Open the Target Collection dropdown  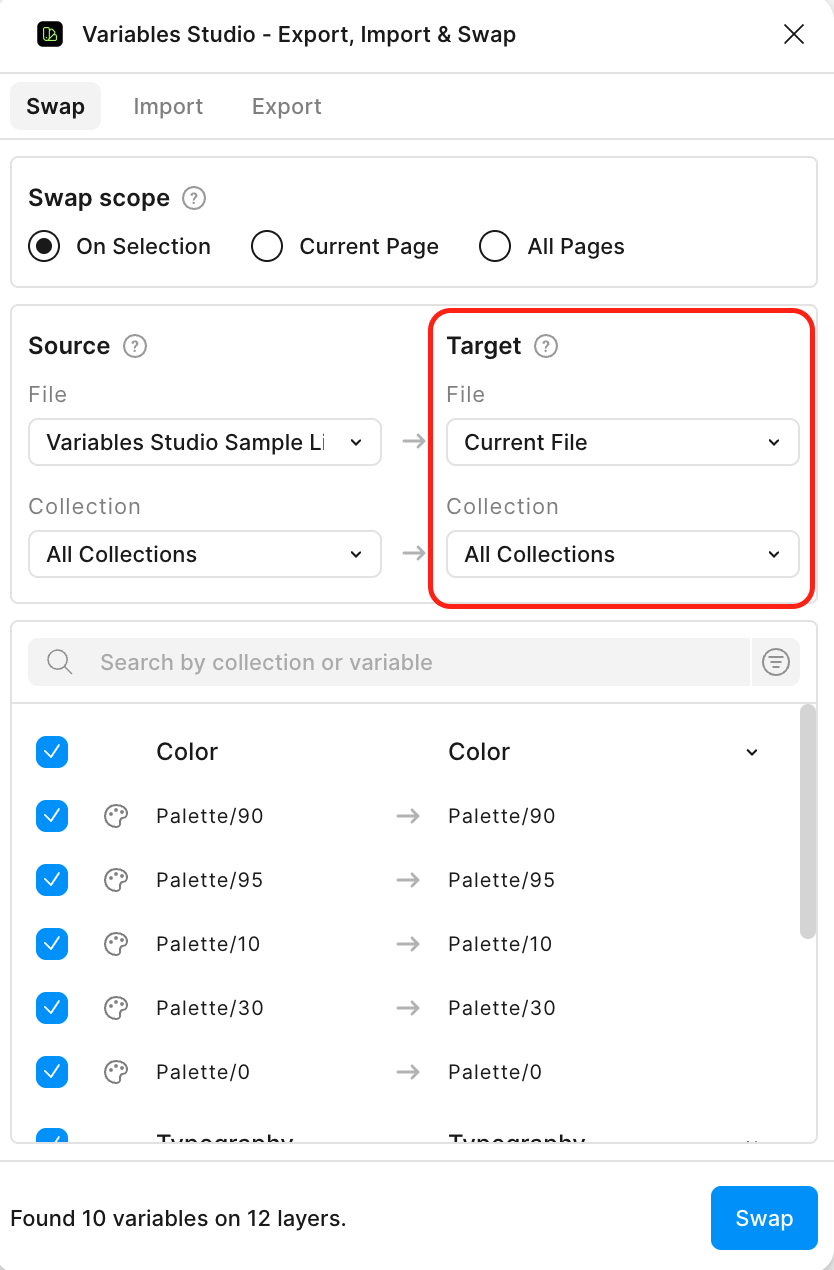coord(622,554)
